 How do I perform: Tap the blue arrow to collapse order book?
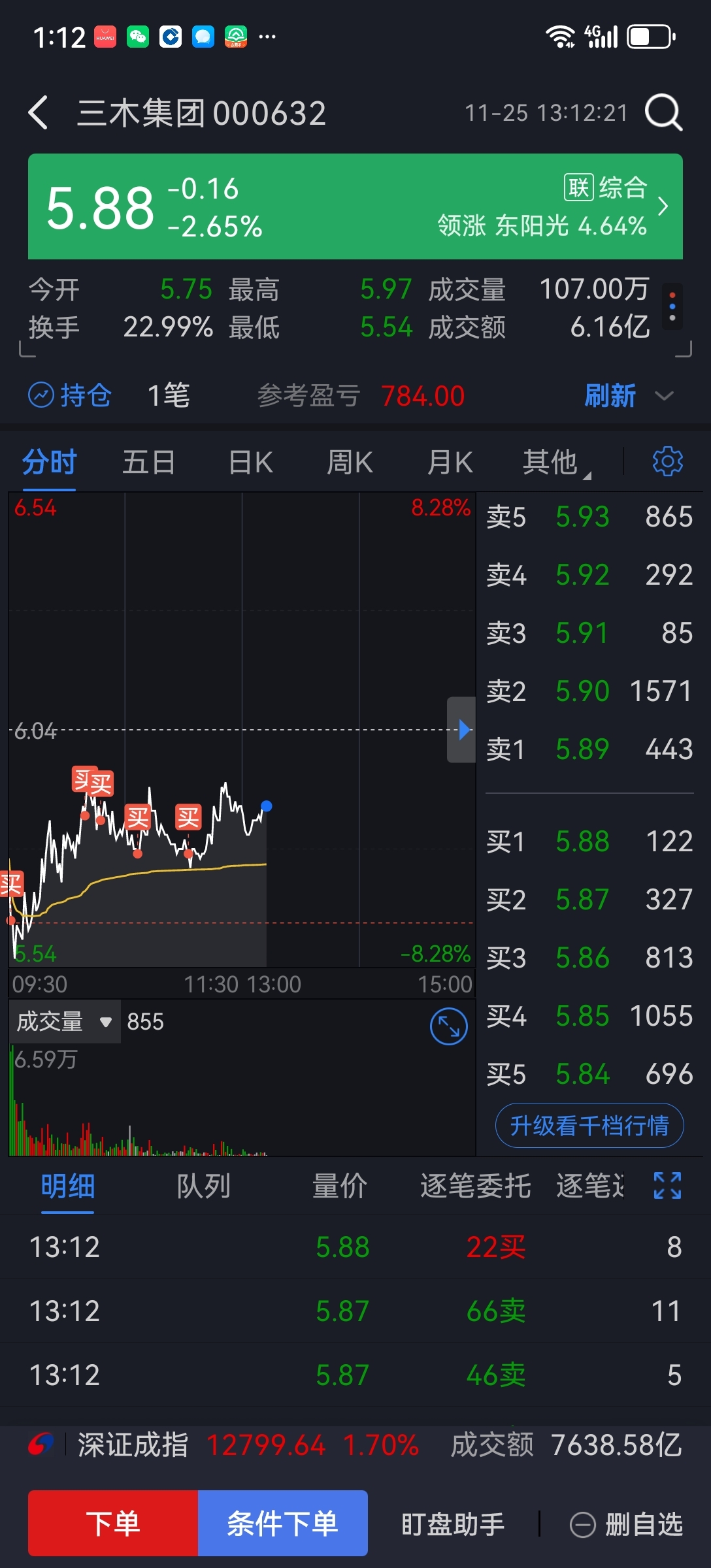point(462,729)
